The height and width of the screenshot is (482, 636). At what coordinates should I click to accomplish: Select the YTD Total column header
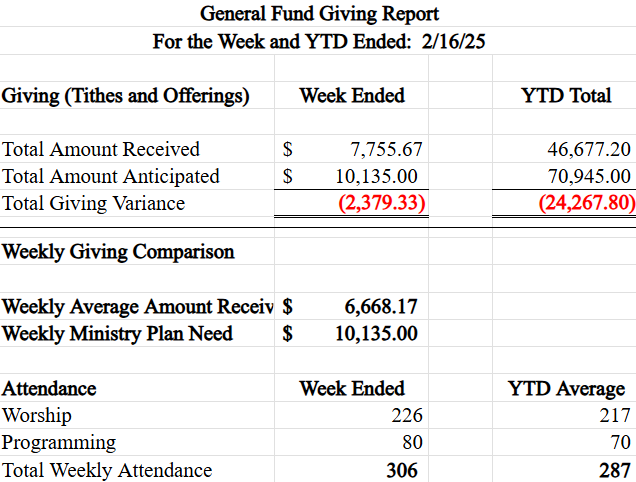566,96
